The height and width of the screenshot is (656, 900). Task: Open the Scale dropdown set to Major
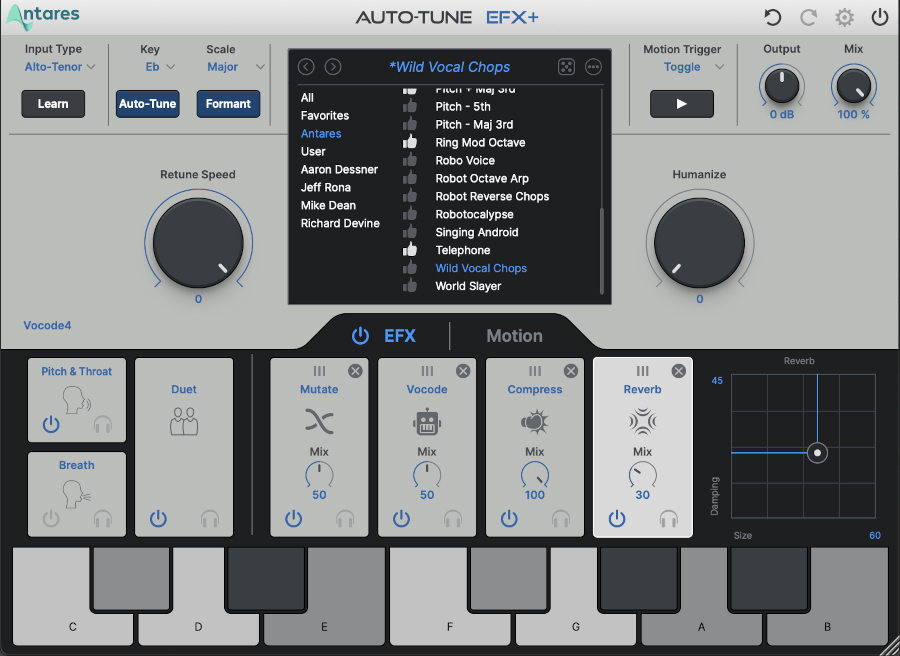[231, 66]
